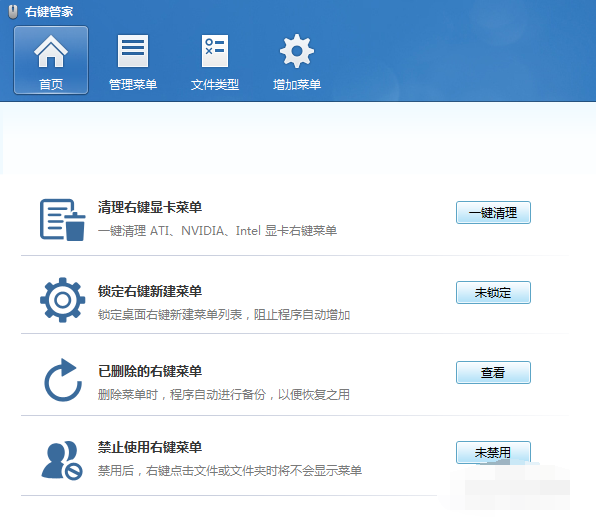
Task: Open the 文件类型 document icon
Action: tap(215, 51)
